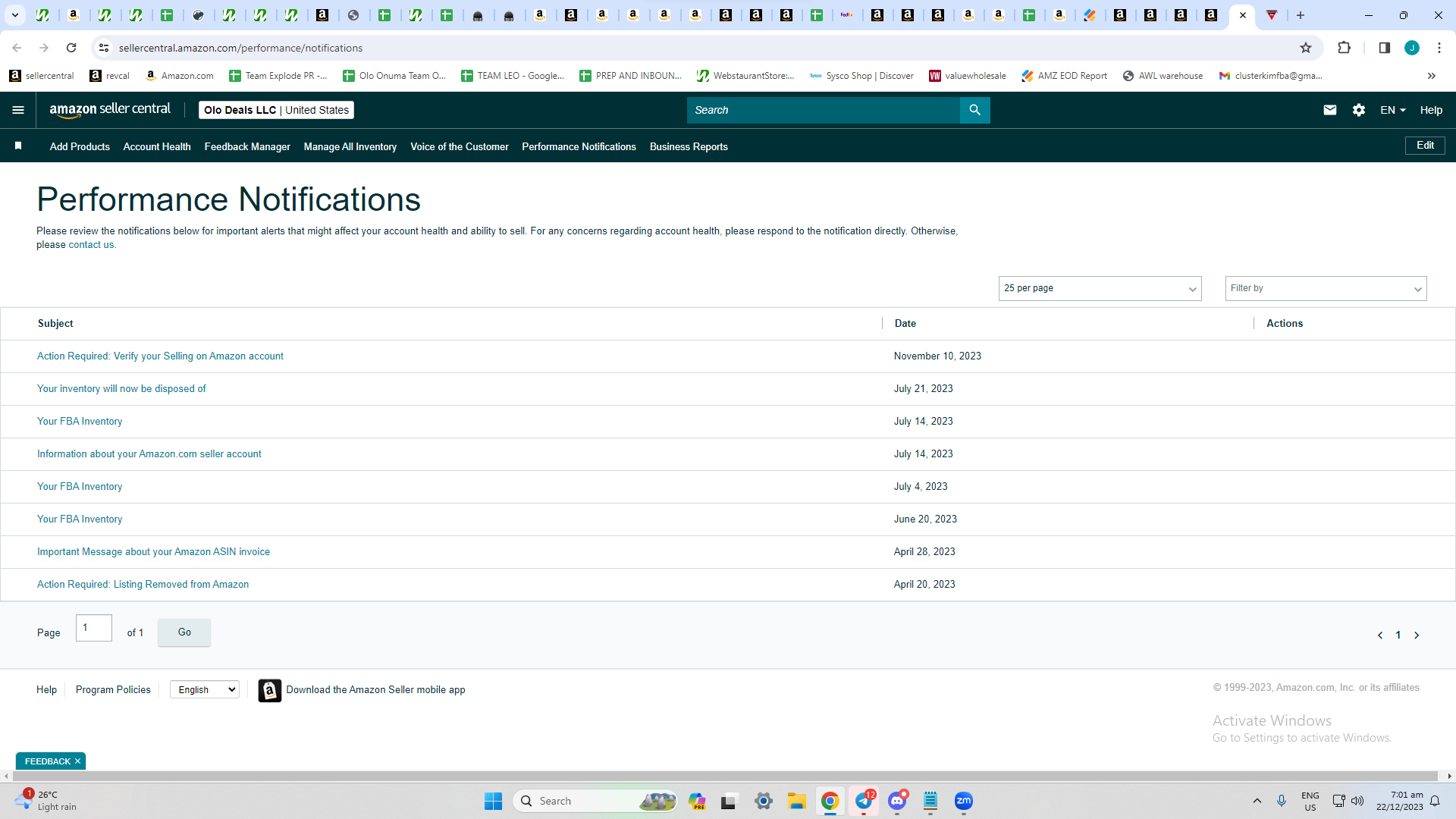The height and width of the screenshot is (819, 1456).
Task: Open the browser side panel icon
Action: click(1384, 48)
